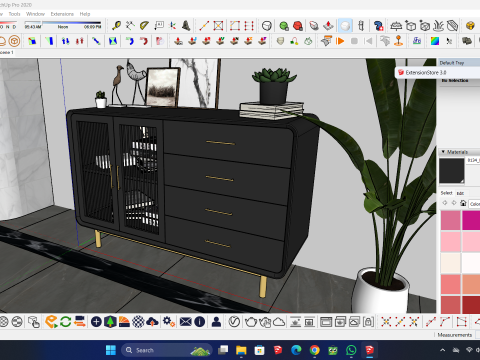Click the Windows Start button
Image resolution: width=480 pixels, height=360 pixels.
click(111, 350)
